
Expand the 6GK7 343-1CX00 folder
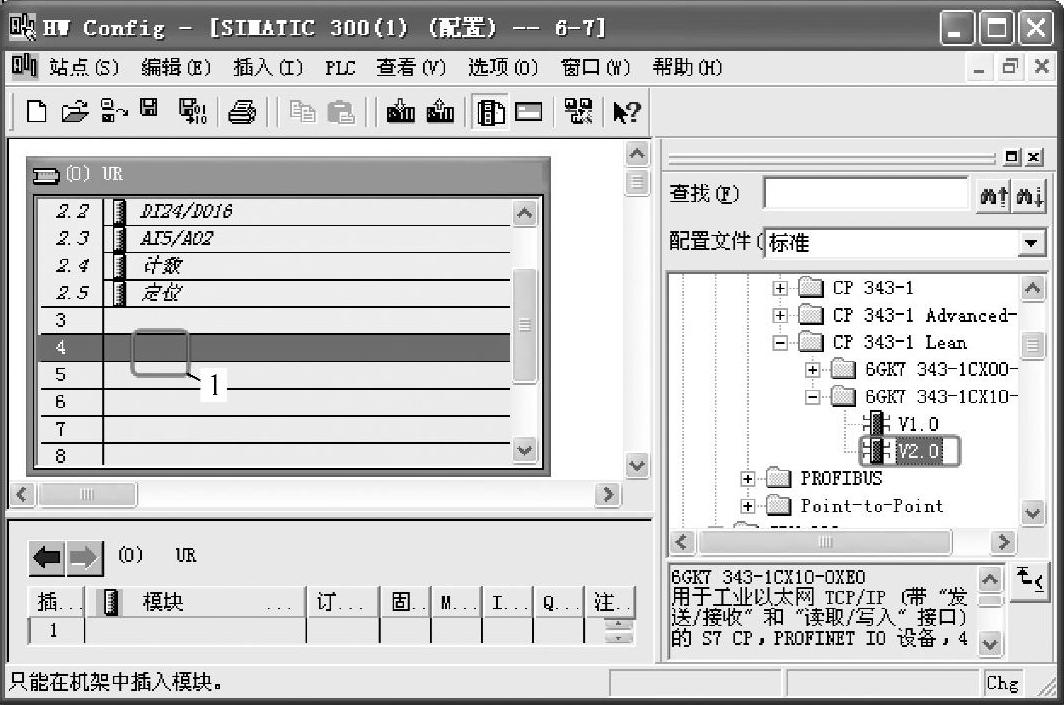[812, 370]
